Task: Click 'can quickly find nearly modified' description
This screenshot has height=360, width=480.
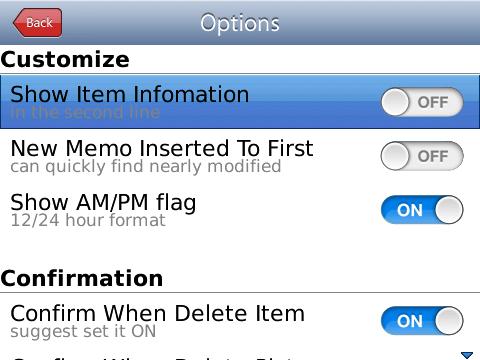Action: pyautogui.click(x=146, y=166)
